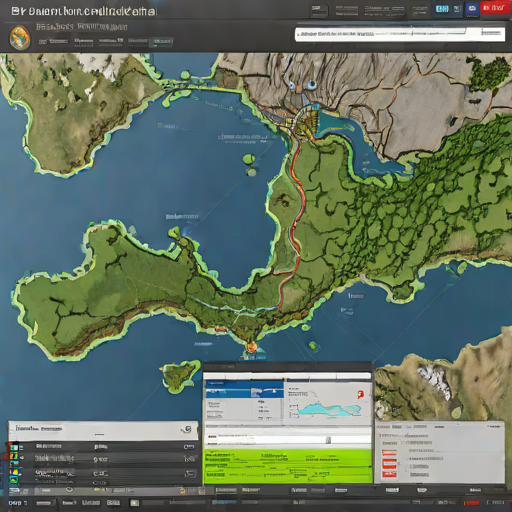Click the teal area chart thumbnail

[329, 410]
